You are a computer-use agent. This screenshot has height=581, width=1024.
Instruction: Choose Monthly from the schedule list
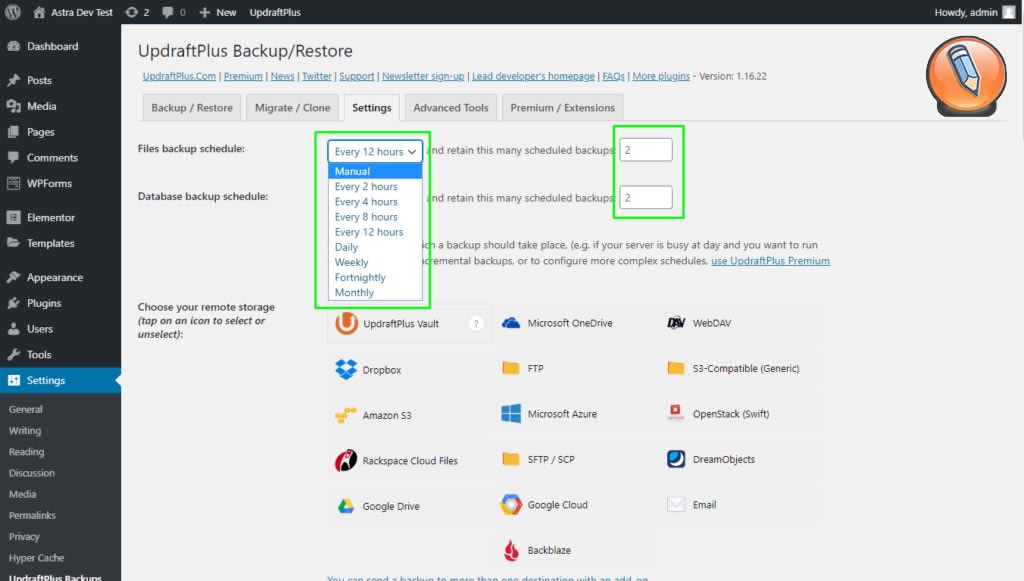(375, 292)
